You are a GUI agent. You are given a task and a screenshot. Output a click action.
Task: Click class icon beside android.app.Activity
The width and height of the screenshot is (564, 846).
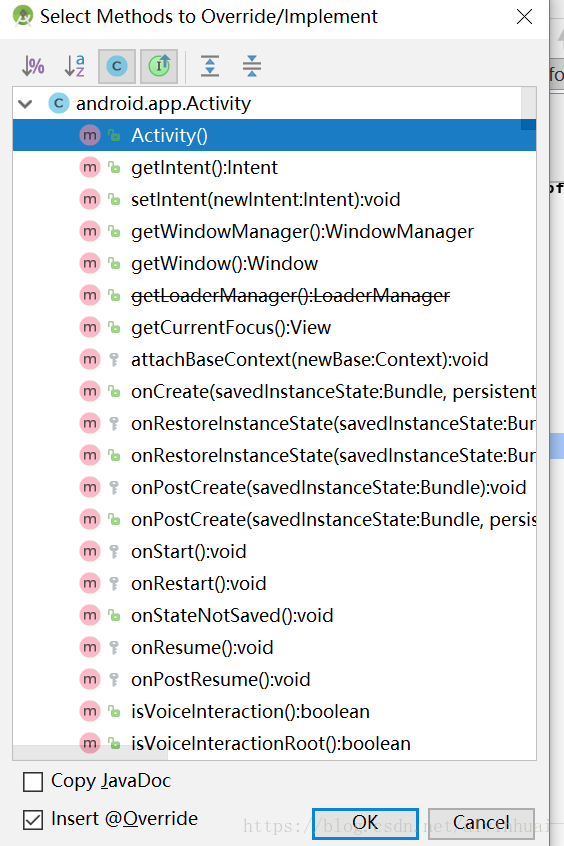(x=59, y=103)
